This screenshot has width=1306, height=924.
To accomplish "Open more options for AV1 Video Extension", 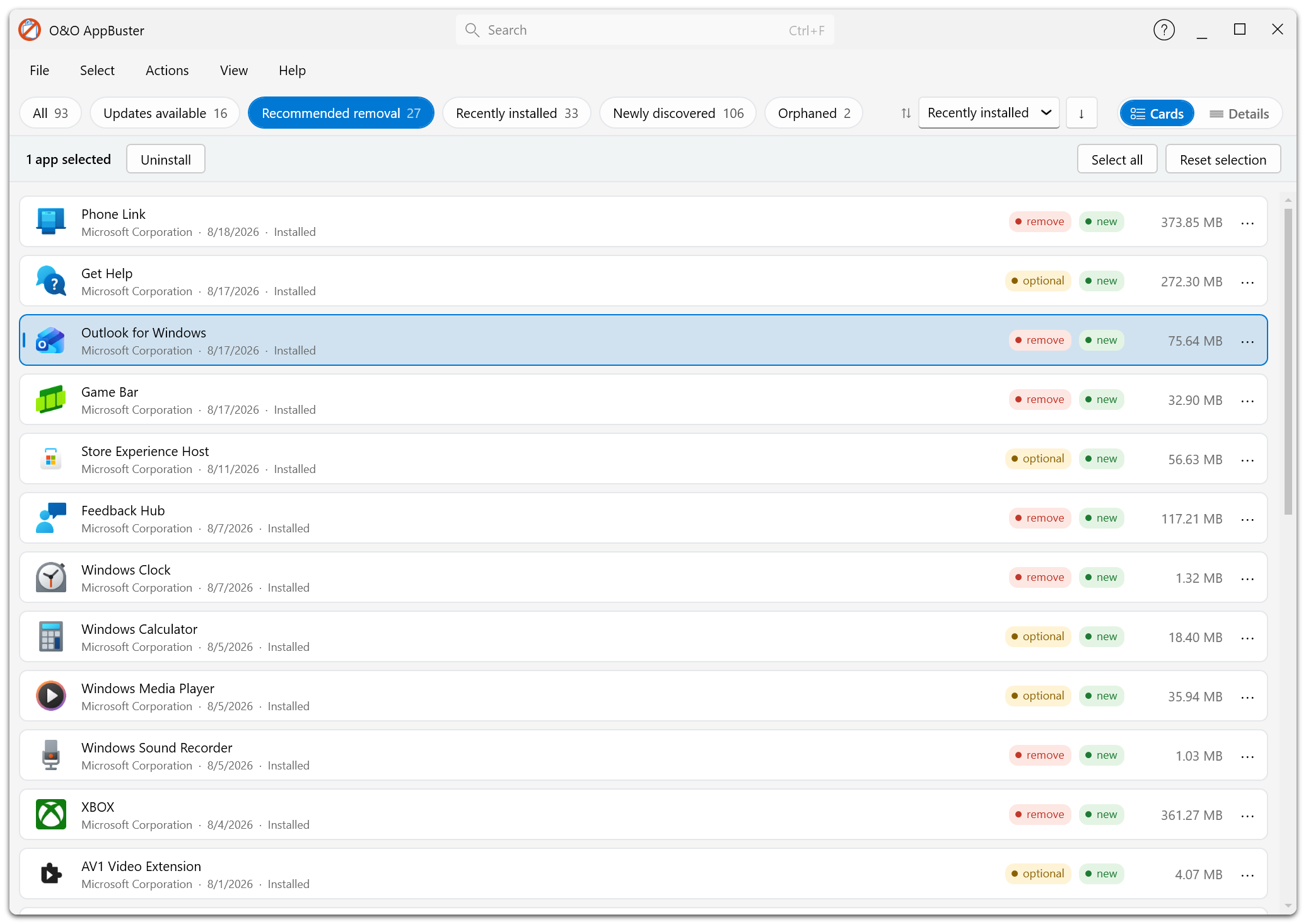I will coord(1247,875).
